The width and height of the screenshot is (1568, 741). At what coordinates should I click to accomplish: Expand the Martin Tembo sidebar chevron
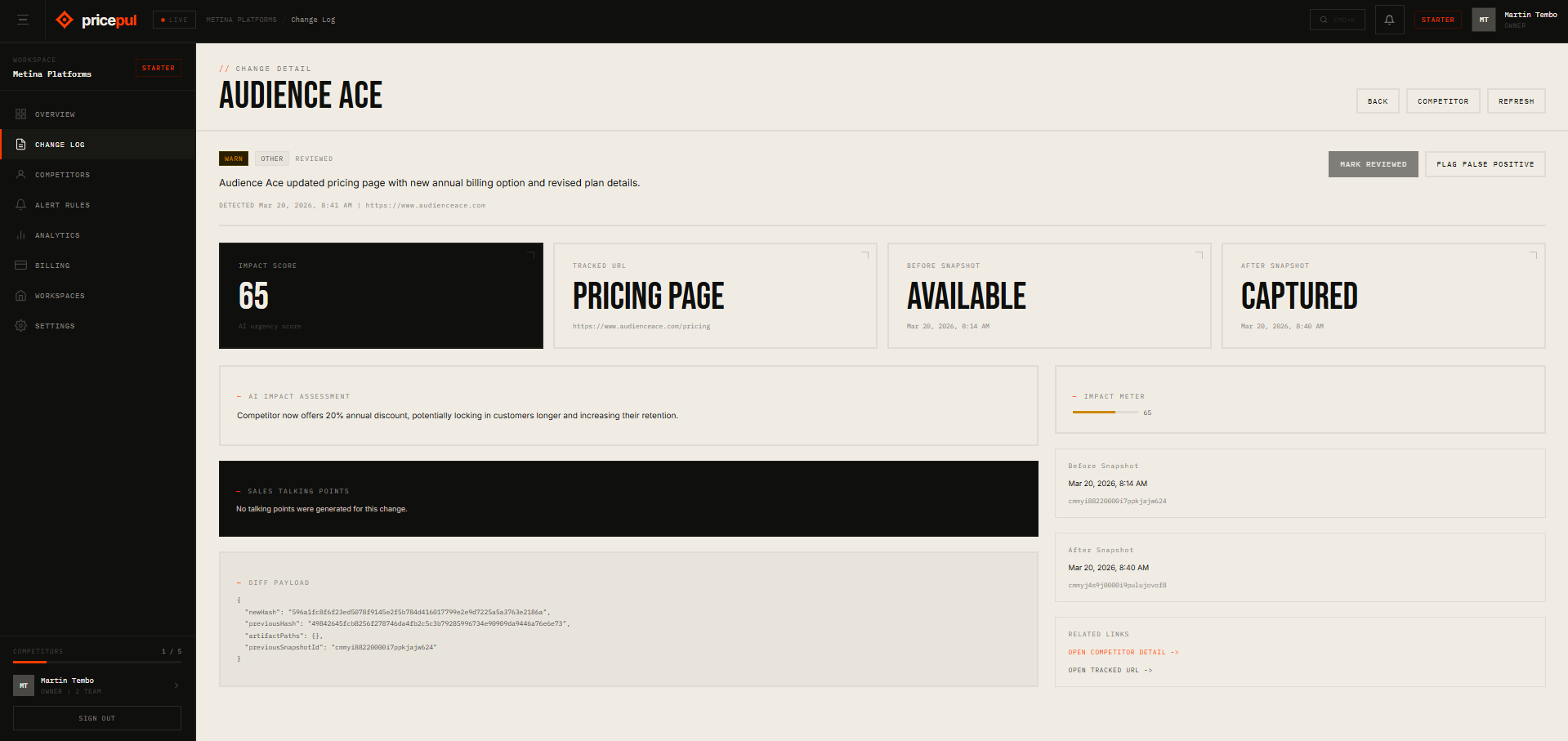tap(176, 685)
